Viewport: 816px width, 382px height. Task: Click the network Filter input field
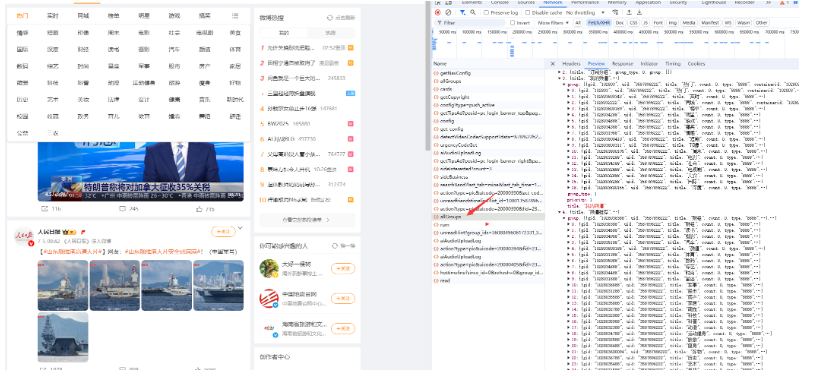coord(469,23)
